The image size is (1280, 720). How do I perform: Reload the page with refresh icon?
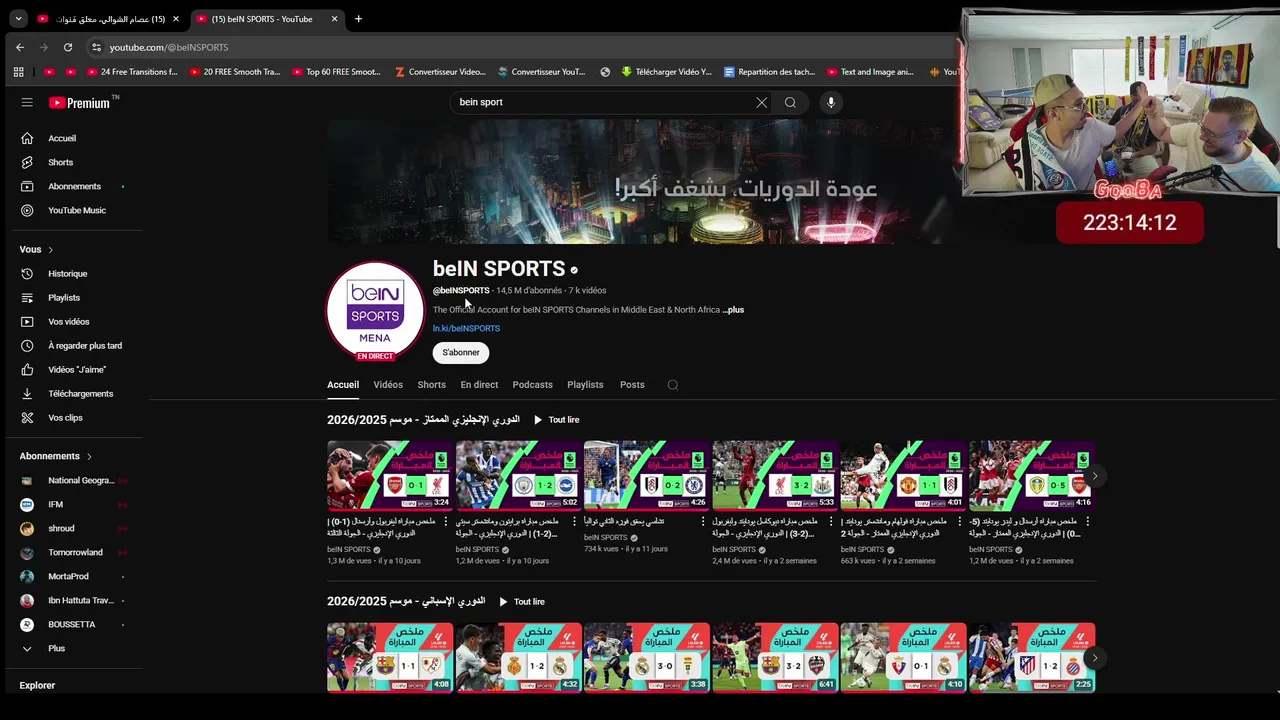pos(67,47)
